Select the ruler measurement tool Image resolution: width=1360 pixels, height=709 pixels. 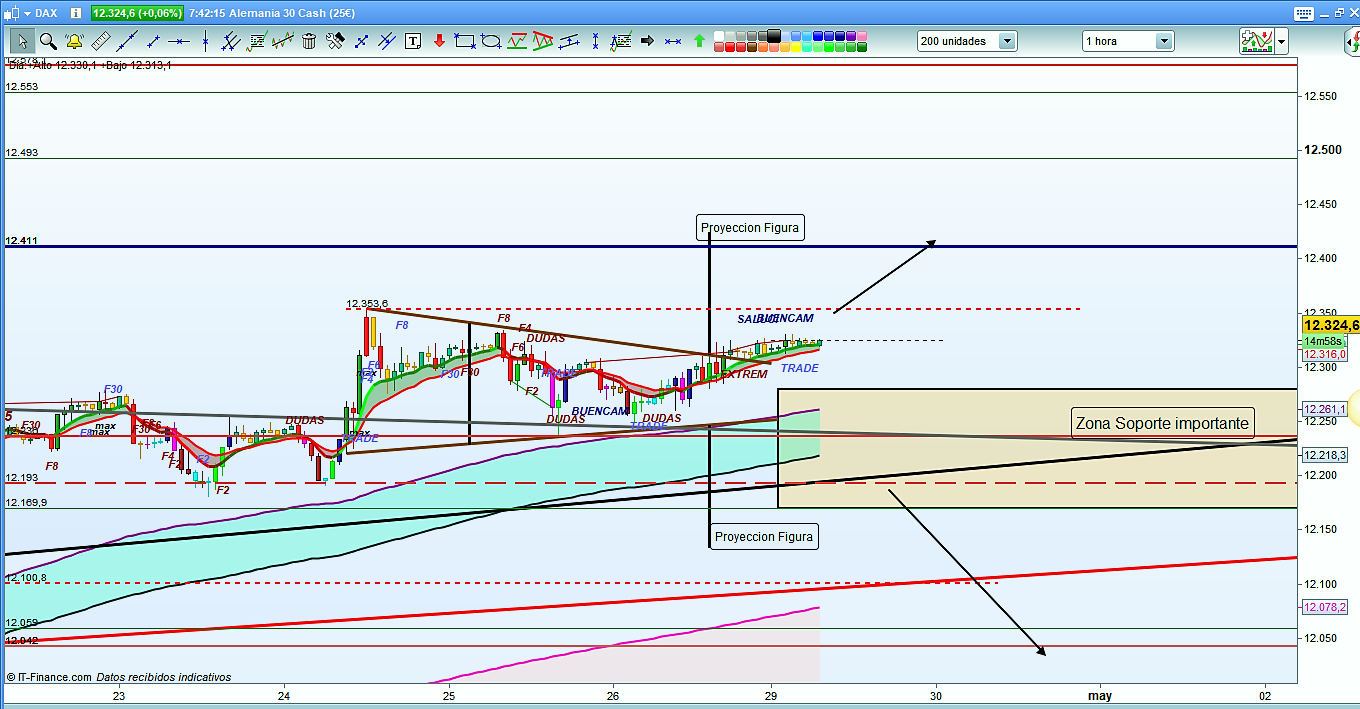[100, 41]
